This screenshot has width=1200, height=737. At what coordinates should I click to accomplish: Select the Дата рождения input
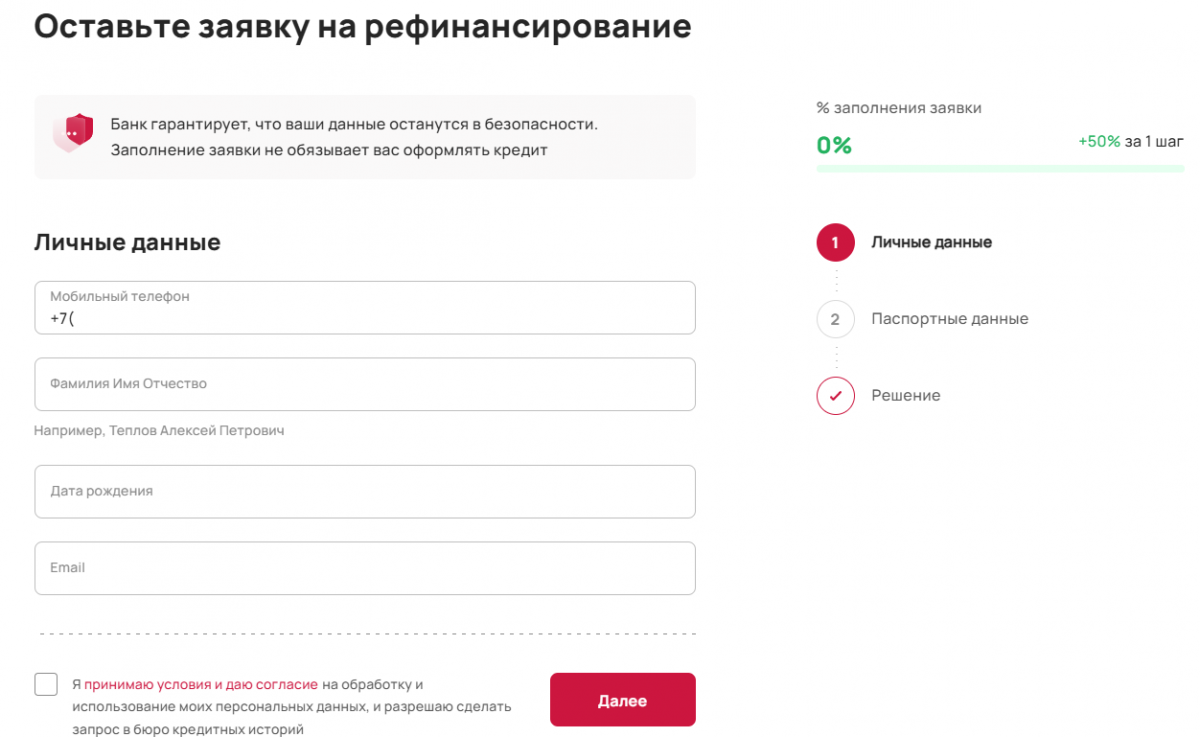click(365, 491)
